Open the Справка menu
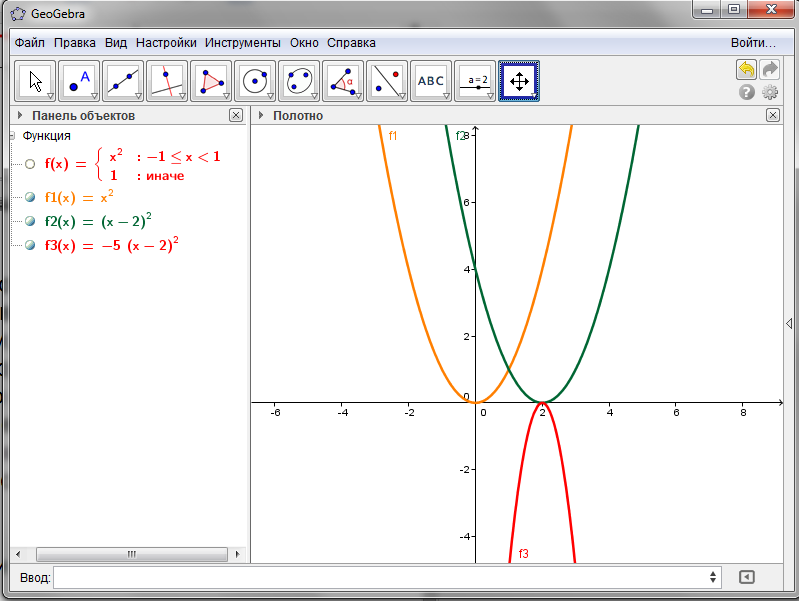The image size is (799, 601). tap(351, 43)
